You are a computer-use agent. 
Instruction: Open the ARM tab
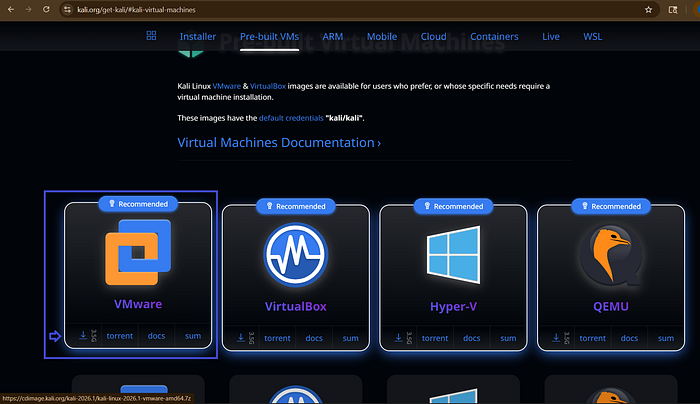[333, 37]
